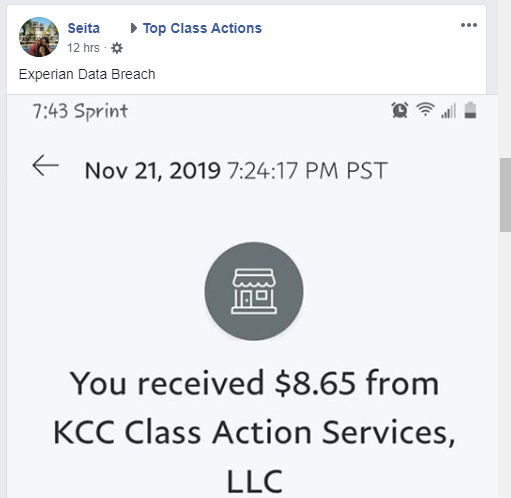Open the Top Class Actions group
511x498 pixels.
coord(202,28)
